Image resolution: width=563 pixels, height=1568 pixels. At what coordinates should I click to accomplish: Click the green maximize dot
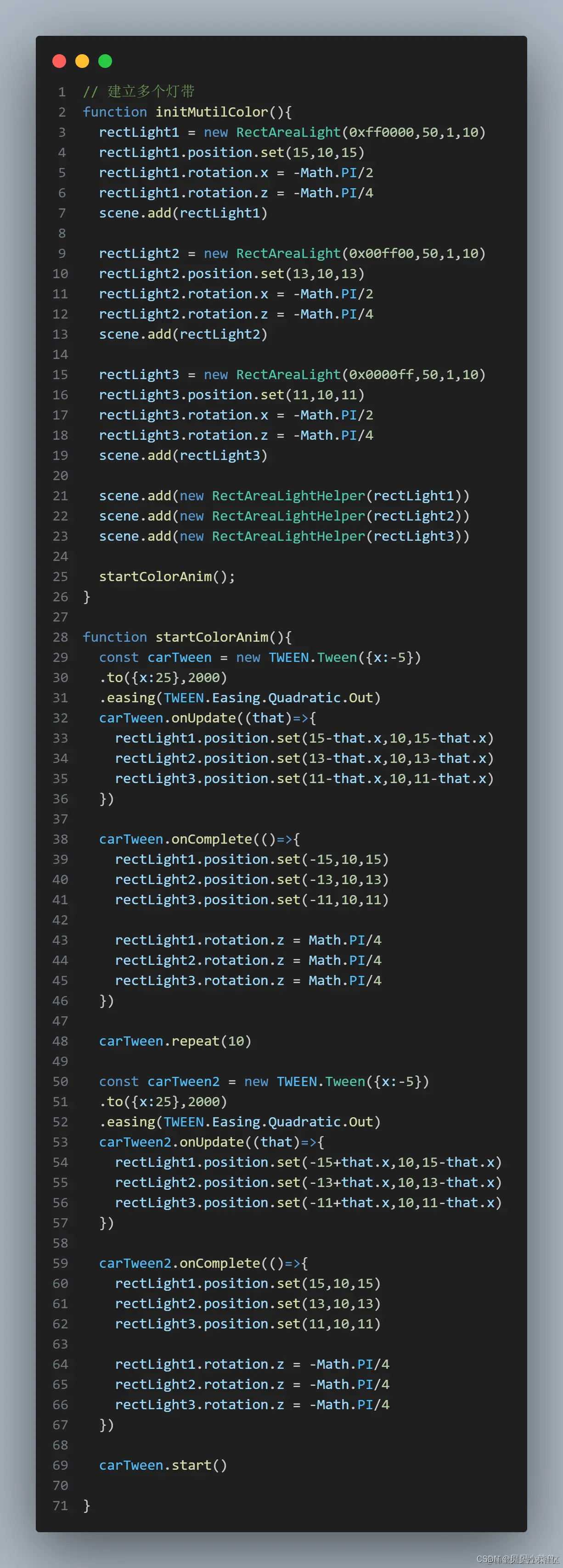coord(105,61)
